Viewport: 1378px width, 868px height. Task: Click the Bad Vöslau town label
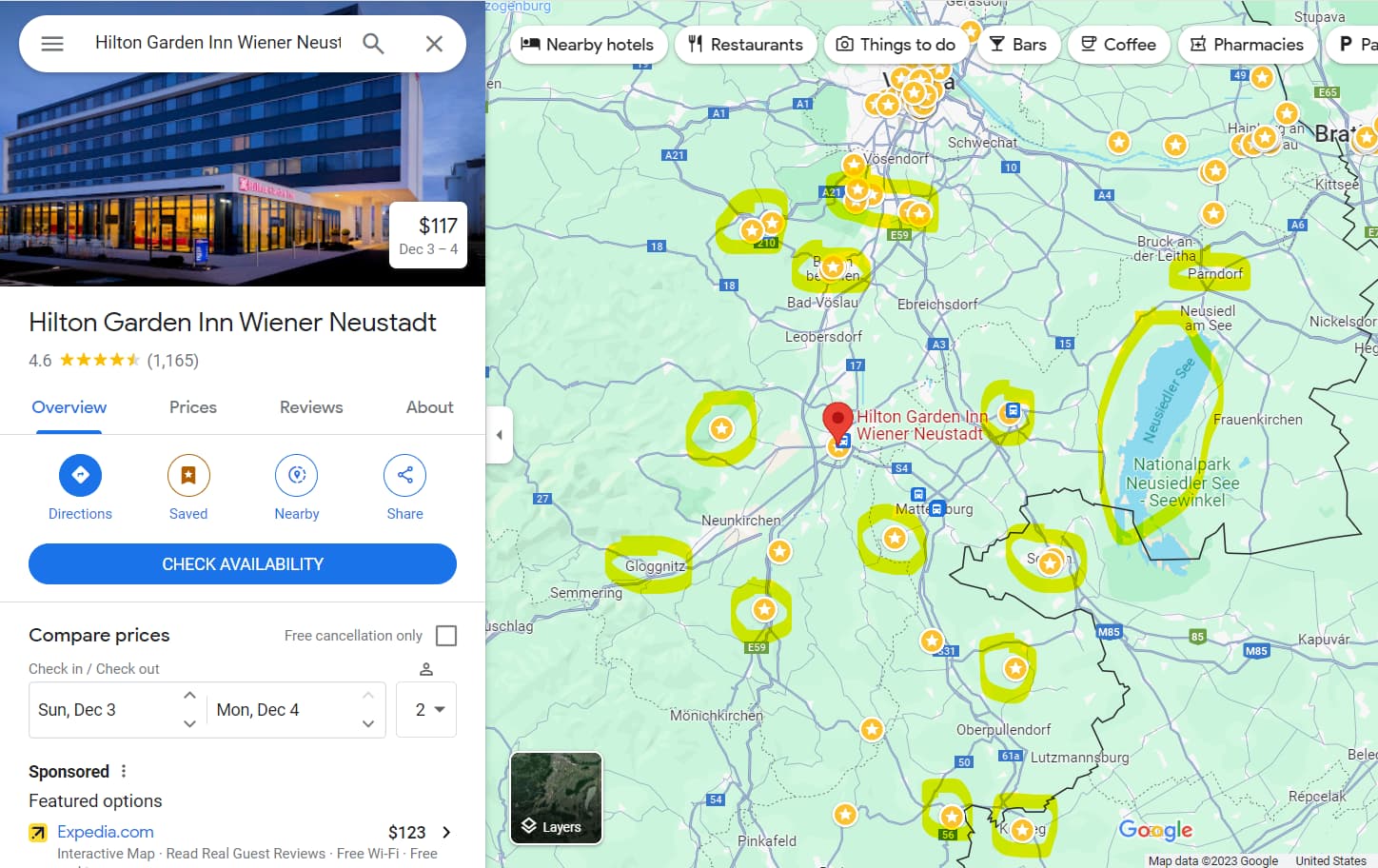(x=822, y=303)
